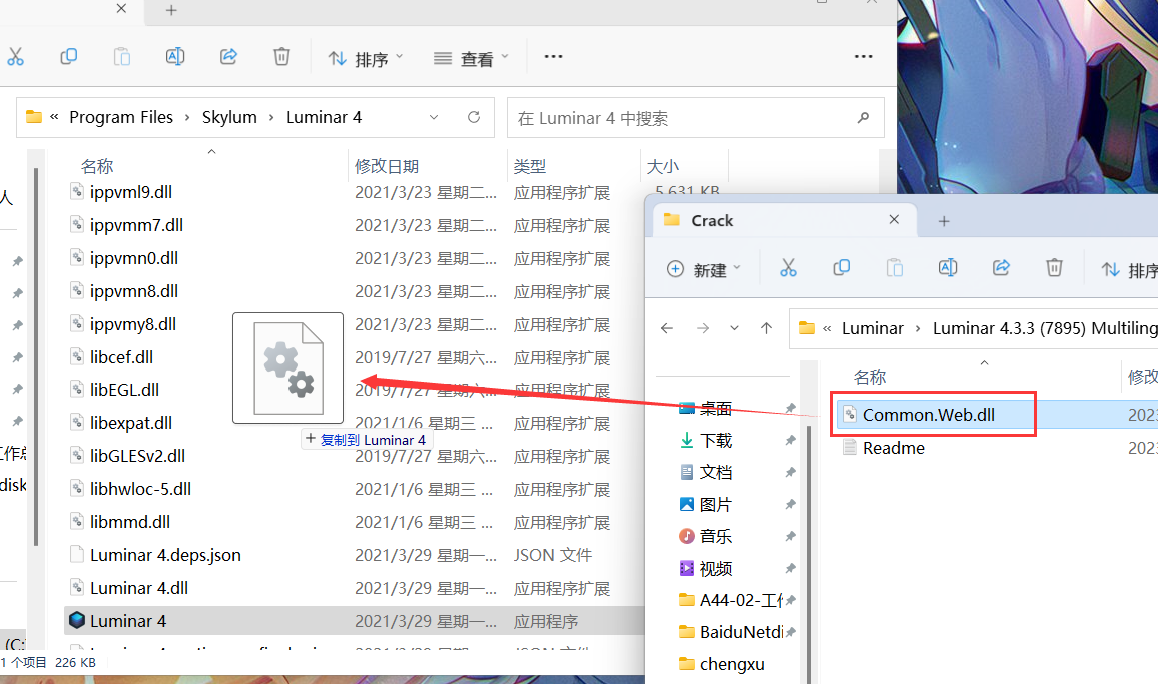
Task: Click the Share icon in the Crack window toolbar
Action: coord(1001,268)
